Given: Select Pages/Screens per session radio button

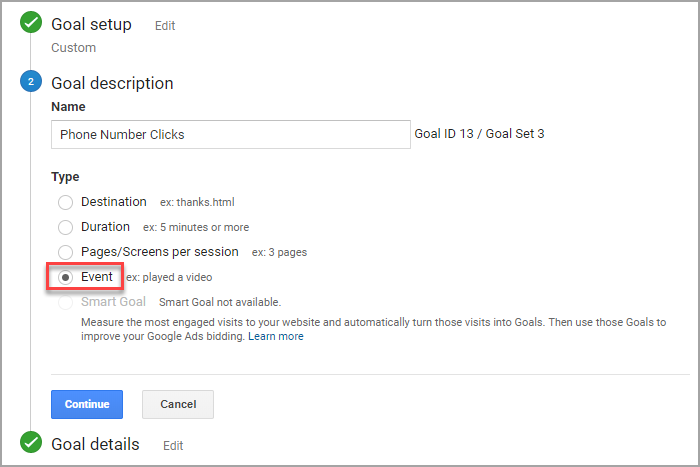Looking at the screenshot, I should tap(65, 252).
